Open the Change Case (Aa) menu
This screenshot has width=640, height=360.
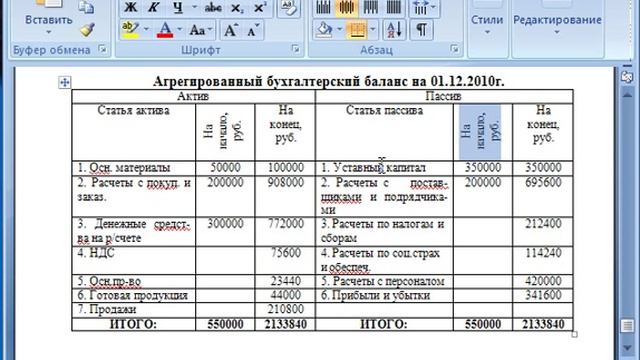pos(197,30)
